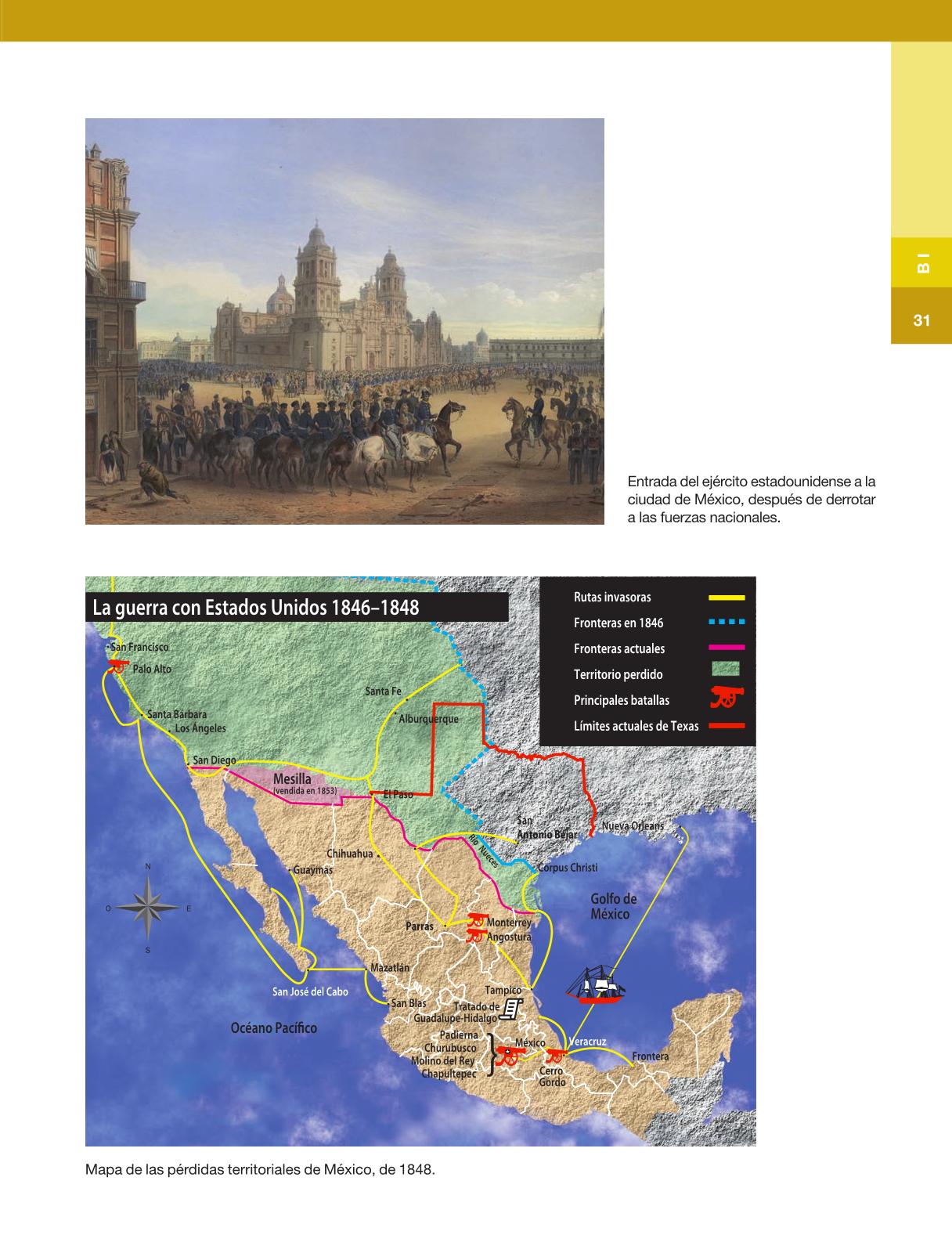Click the 'Rutas invasoras' legend label
The height and width of the screenshot is (1253, 952).
[x=612, y=597]
